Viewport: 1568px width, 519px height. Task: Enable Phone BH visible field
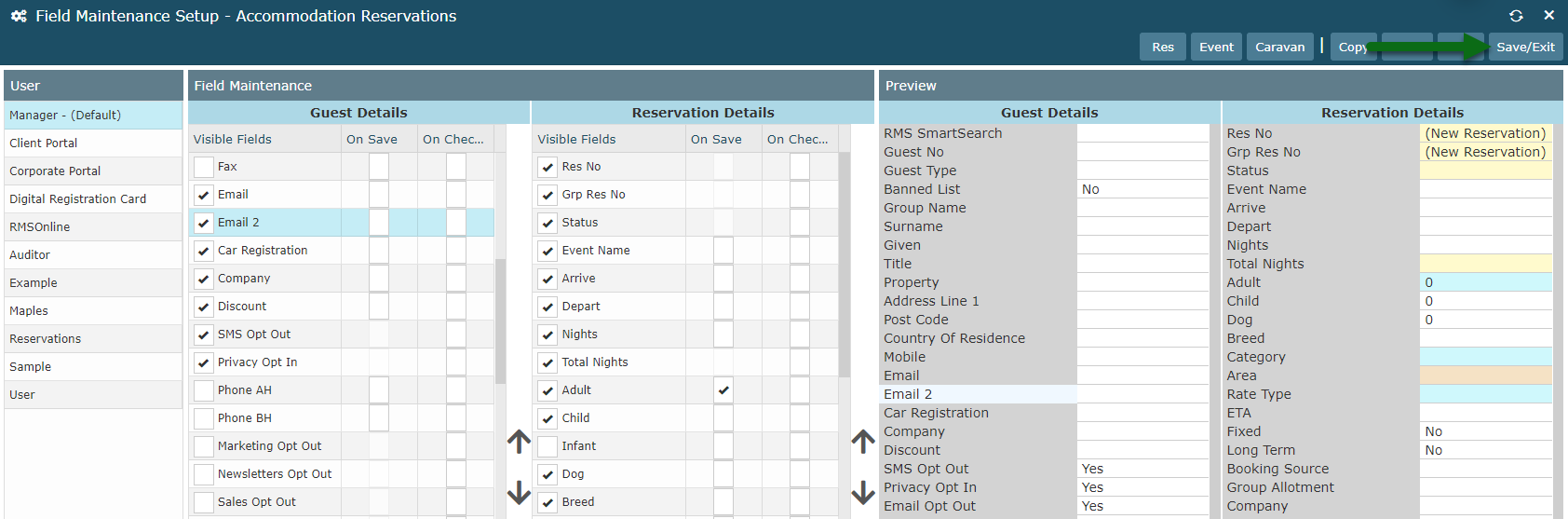click(x=204, y=418)
